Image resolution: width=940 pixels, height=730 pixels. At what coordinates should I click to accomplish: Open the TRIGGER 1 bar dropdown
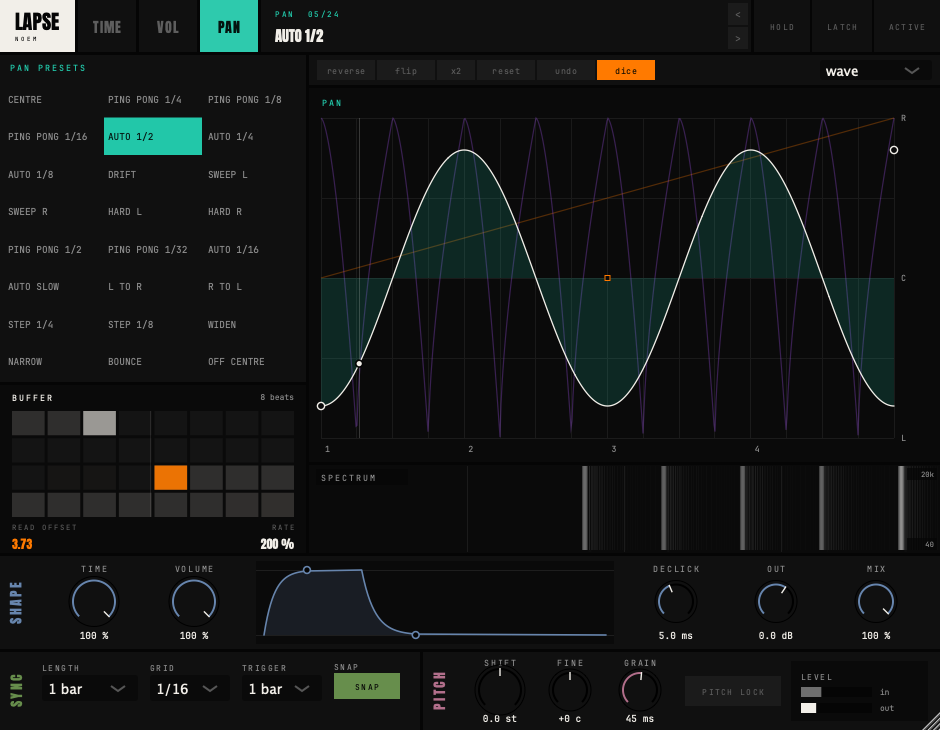pos(279,689)
